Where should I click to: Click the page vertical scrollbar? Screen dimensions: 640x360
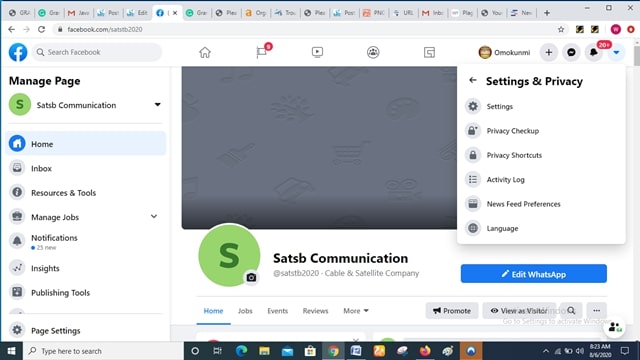click(x=636, y=55)
